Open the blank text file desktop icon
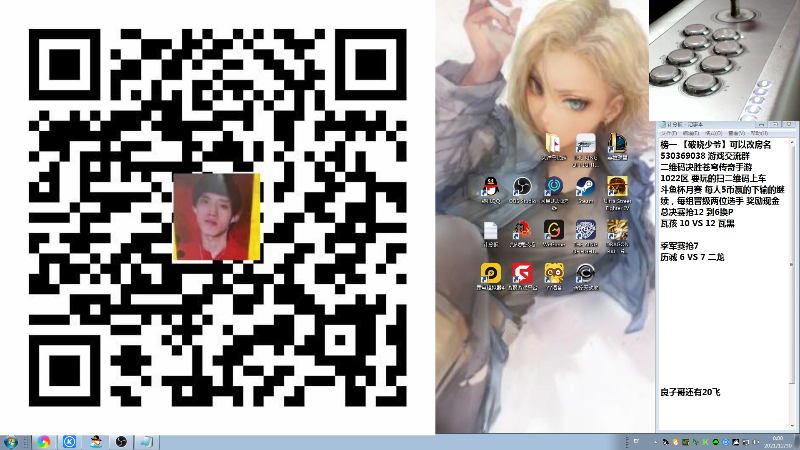 pyautogui.click(x=490, y=234)
